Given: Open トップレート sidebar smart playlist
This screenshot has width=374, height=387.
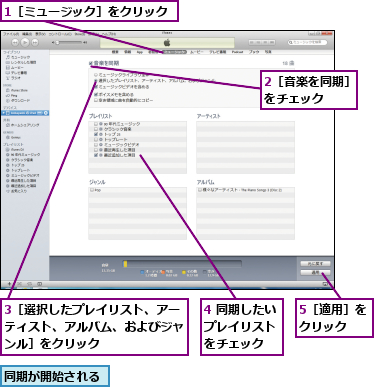Looking at the screenshot, I should [x=18, y=170].
